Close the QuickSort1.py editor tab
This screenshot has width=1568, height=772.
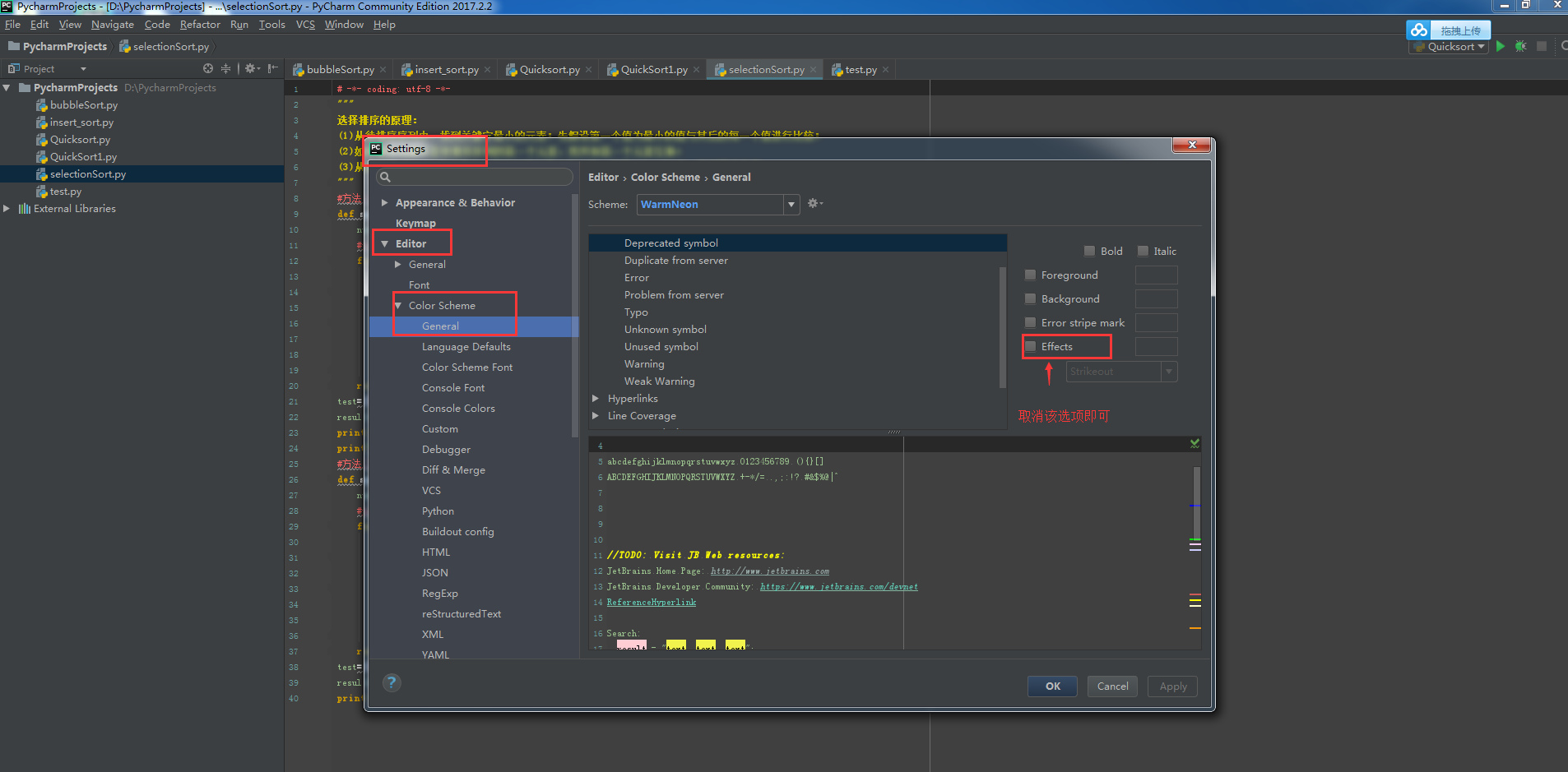[696, 70]
